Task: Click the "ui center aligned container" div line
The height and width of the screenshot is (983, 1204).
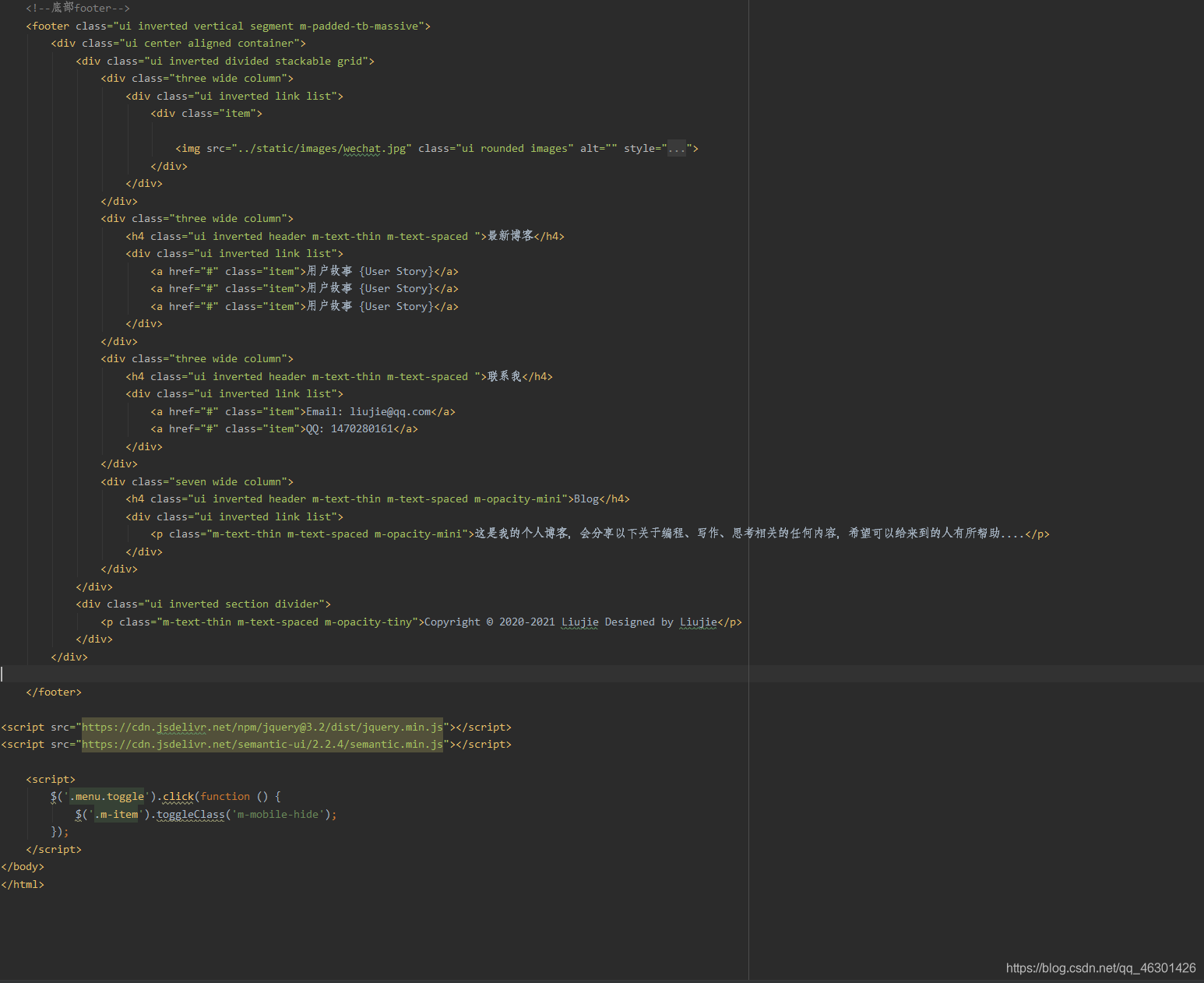Action: pyautogui.click(x=178, y=43)
